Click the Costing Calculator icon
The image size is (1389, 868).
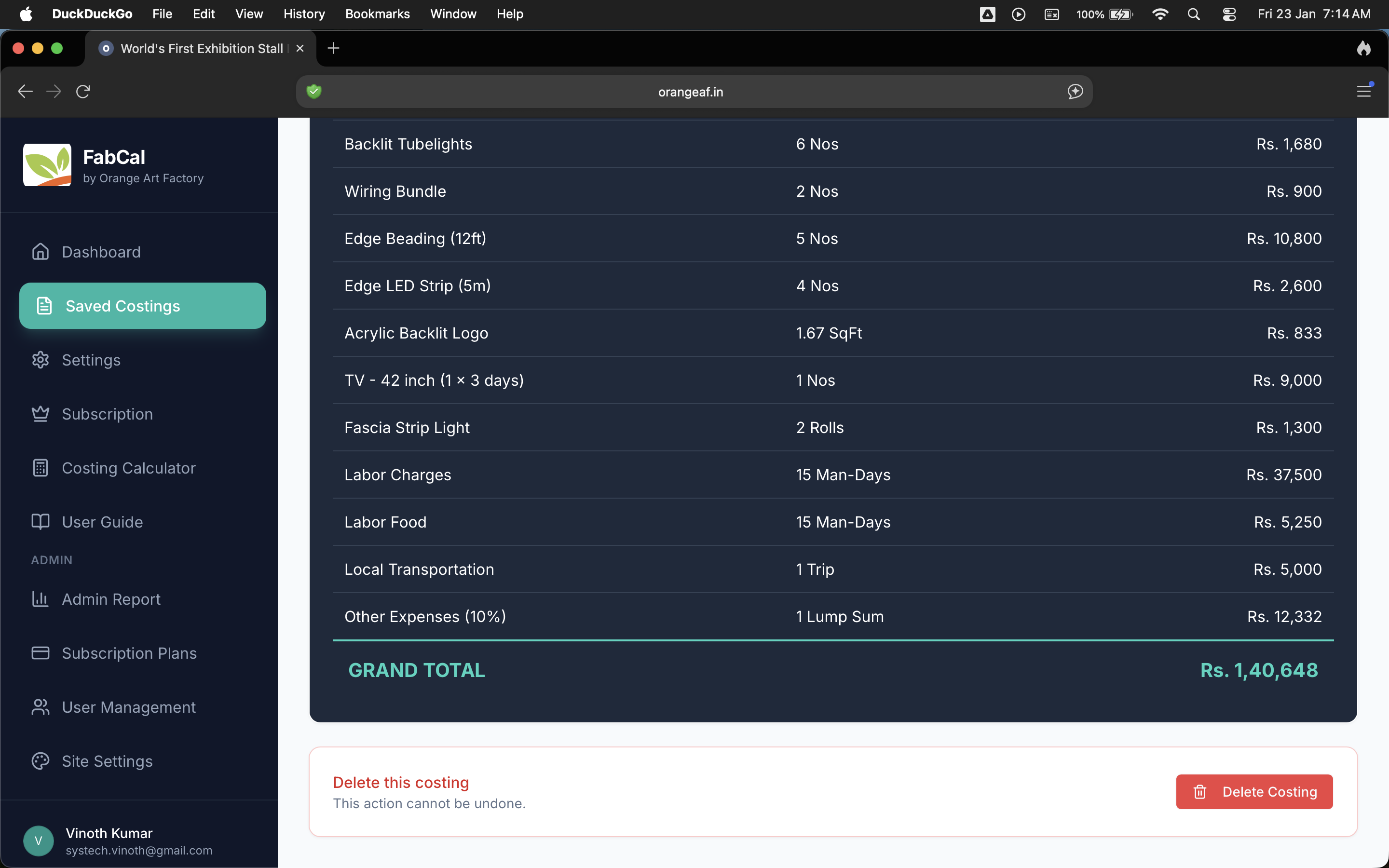click(40, 468)
